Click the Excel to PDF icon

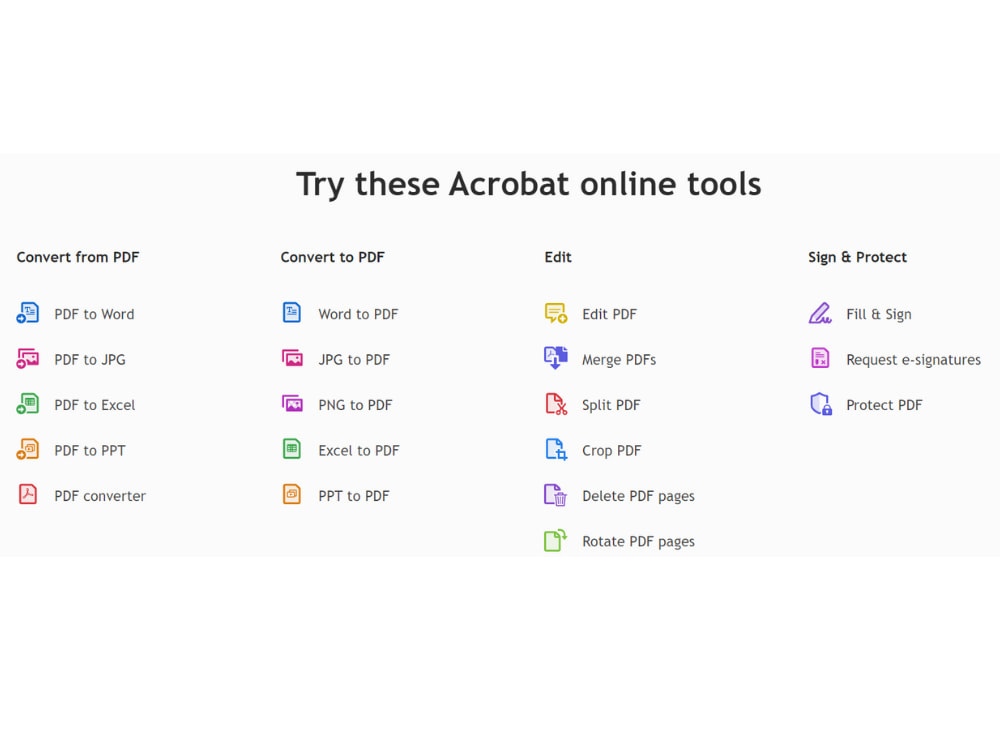(x=291, y=449)
